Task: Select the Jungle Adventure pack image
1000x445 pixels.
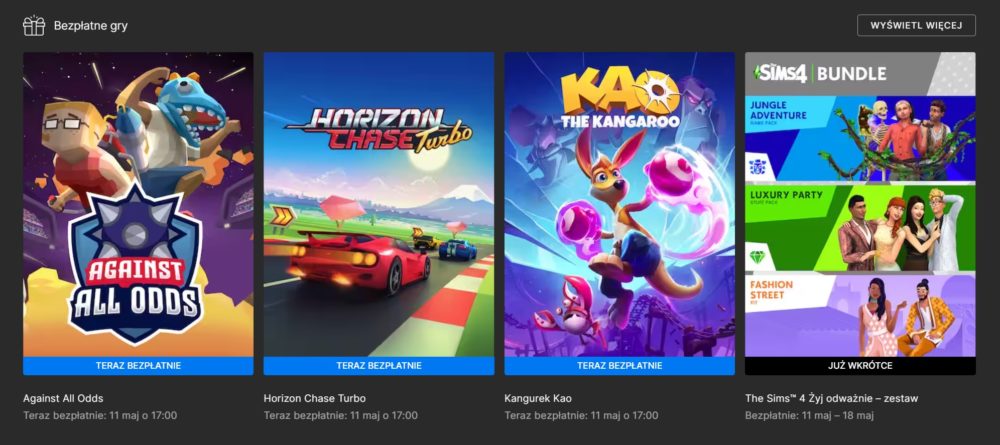Action: [860, 138]
